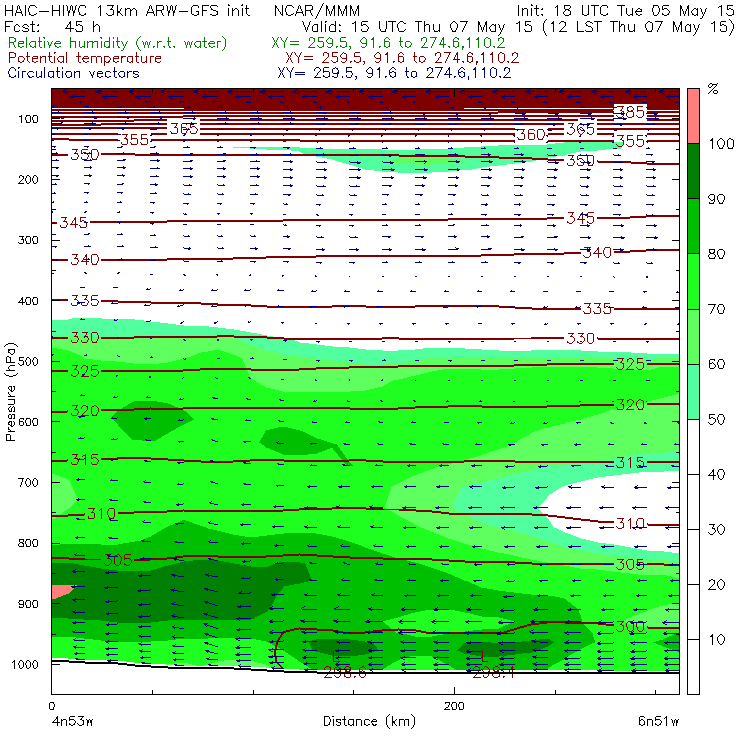Pick the 50–60% mint green colorbar segment

(693, 392)
